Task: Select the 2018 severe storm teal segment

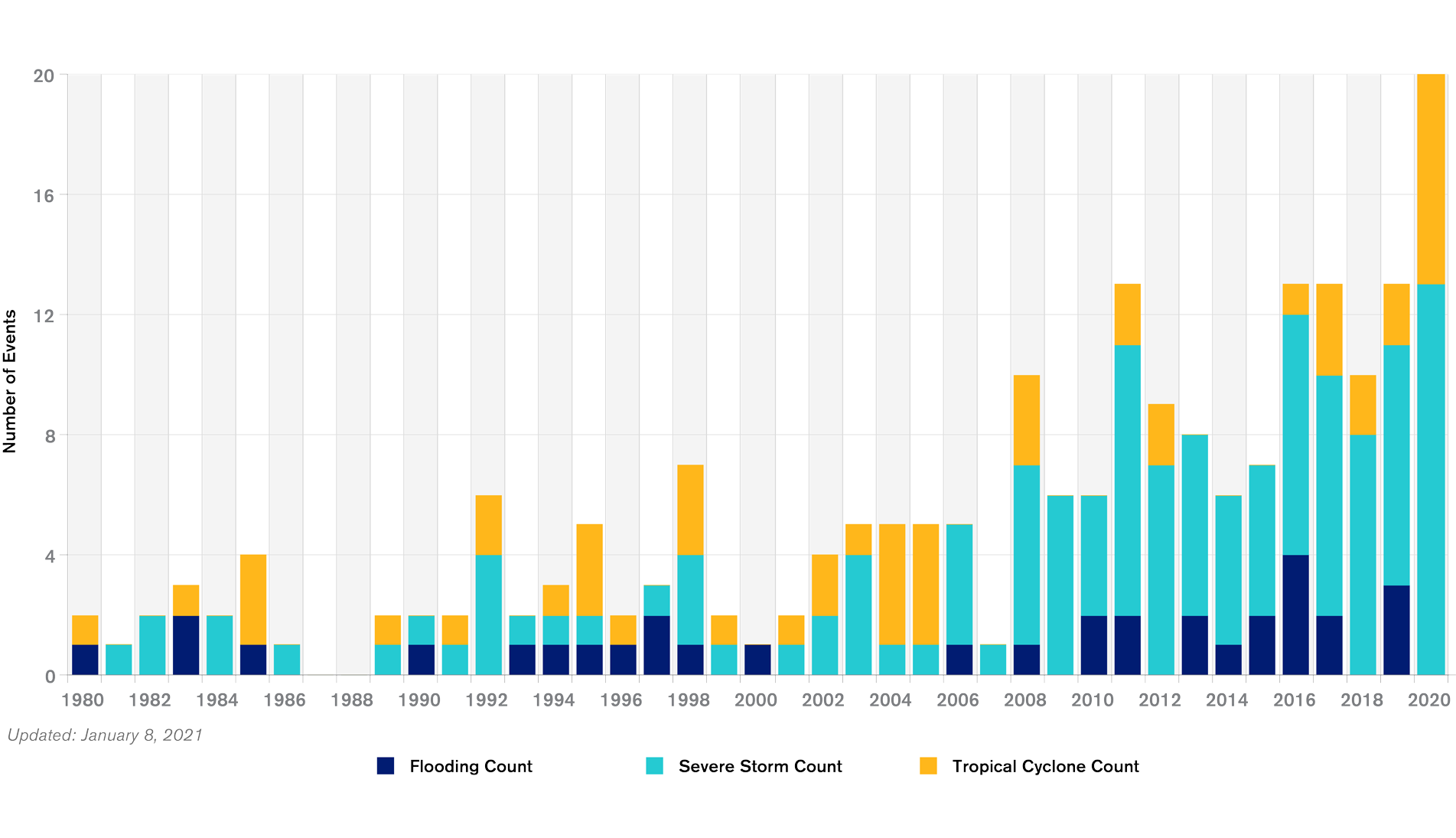Action: (1363, 555)
